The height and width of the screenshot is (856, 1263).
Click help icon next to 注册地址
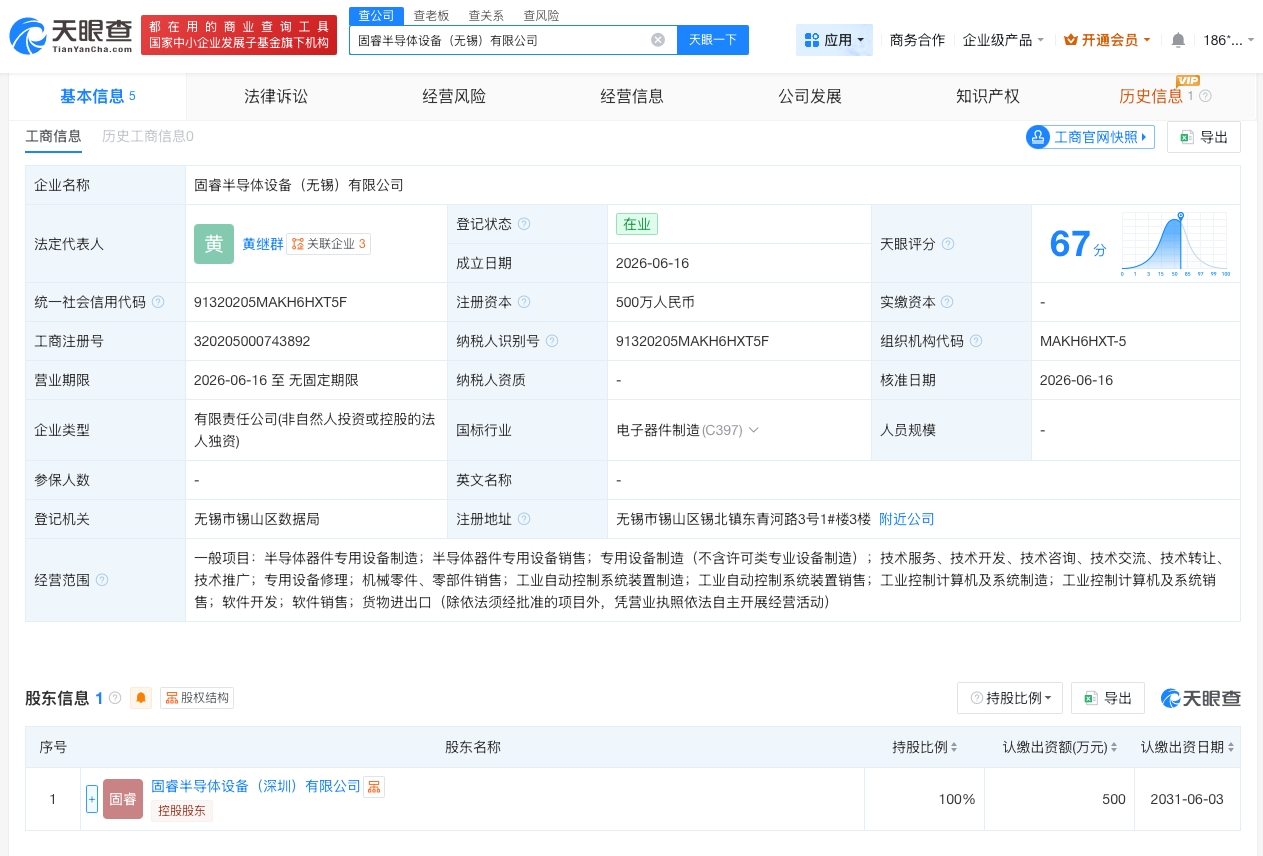point(524,519)
